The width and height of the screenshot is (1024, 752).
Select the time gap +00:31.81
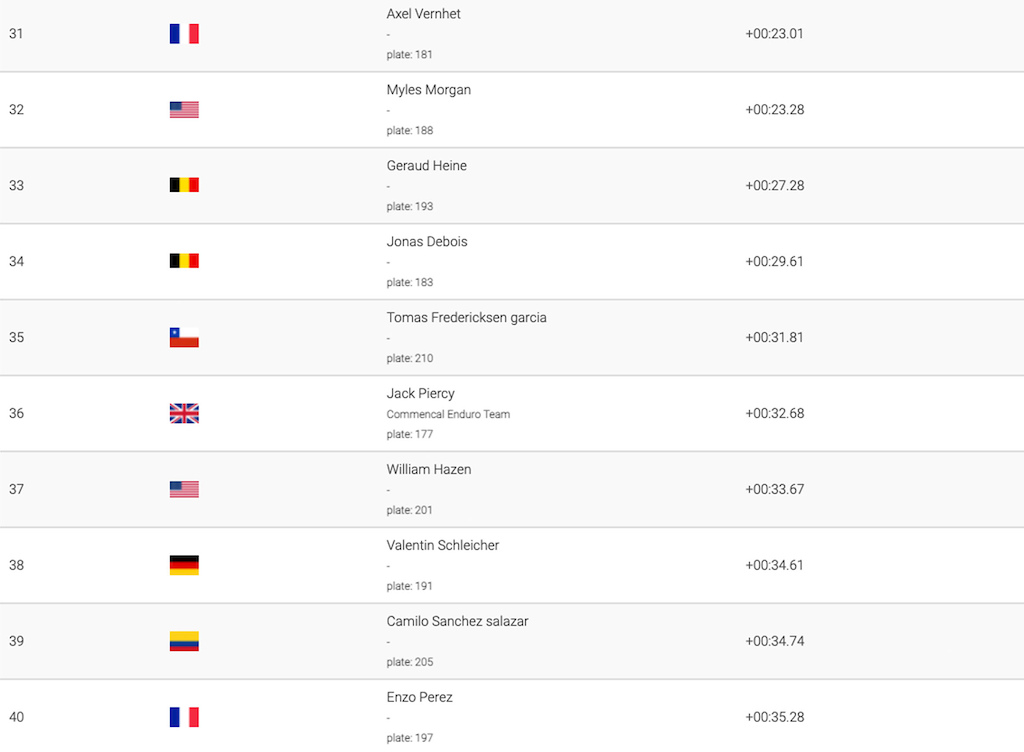[x=775, y=337]
